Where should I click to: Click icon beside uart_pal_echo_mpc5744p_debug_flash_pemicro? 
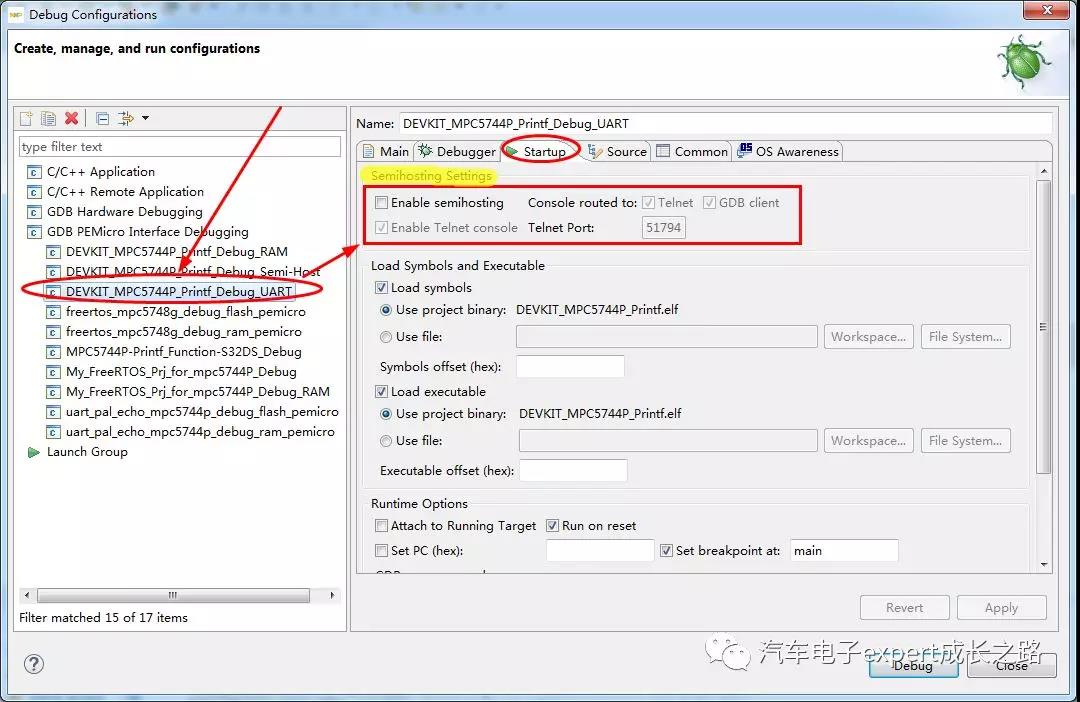53,412
